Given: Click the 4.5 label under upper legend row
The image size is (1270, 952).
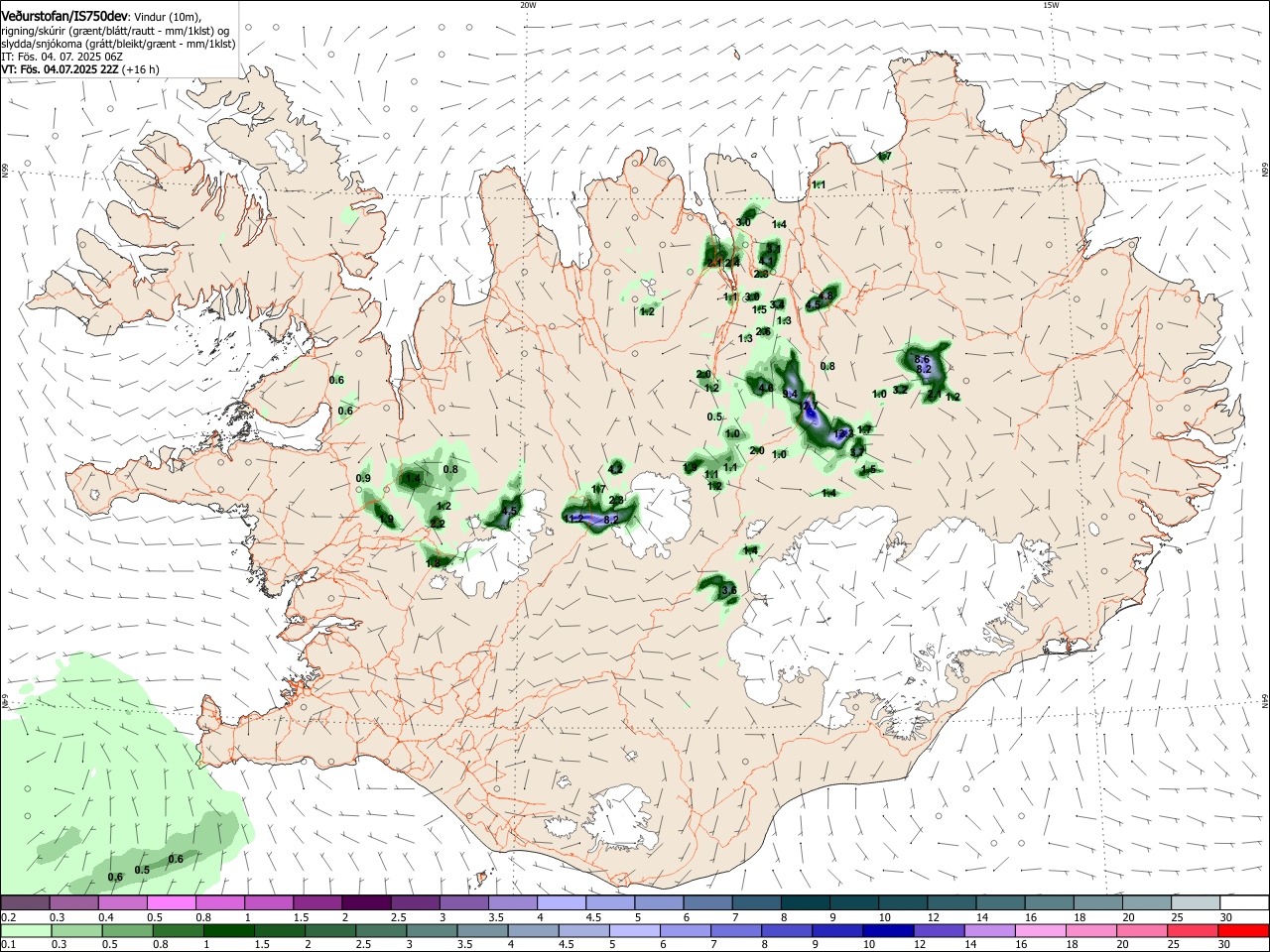Looking at the screenshot, I should click(x=593, y=917).
